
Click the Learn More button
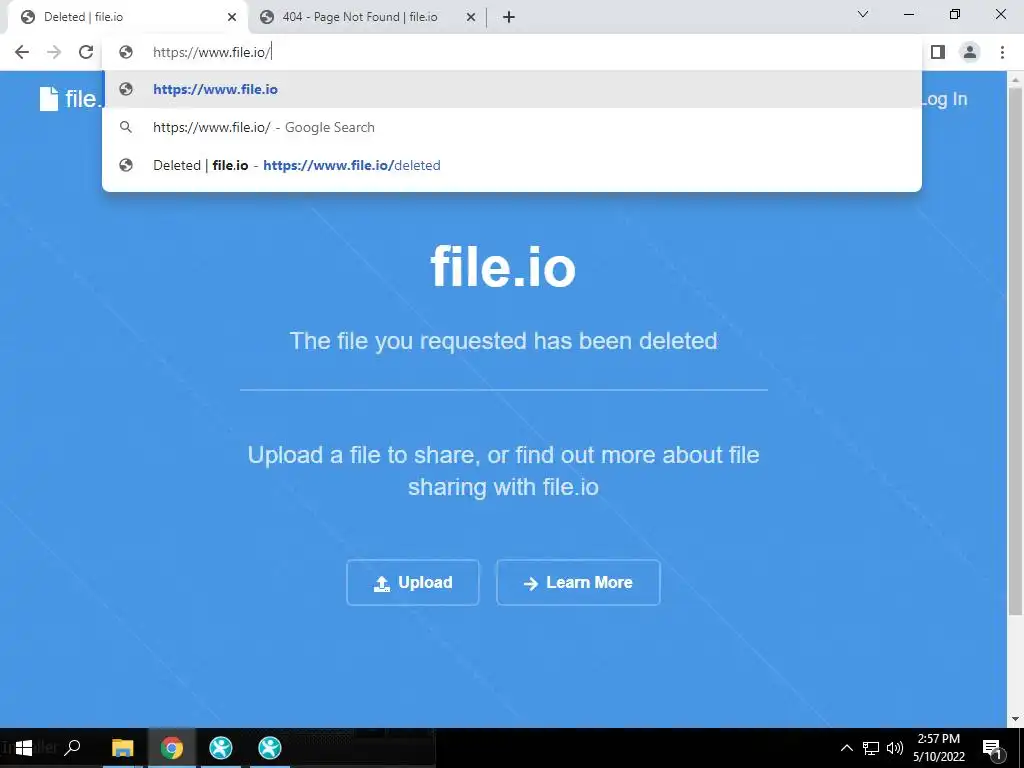[x=578, y=583]
